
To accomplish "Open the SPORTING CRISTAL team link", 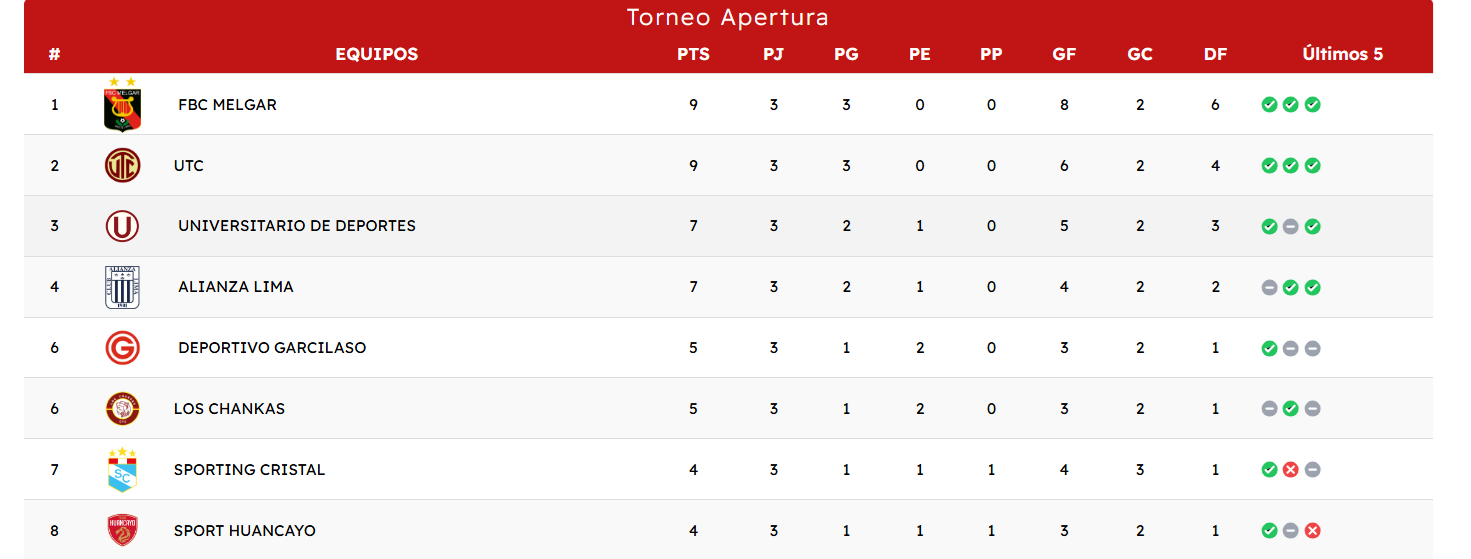I will click(249, 470).
